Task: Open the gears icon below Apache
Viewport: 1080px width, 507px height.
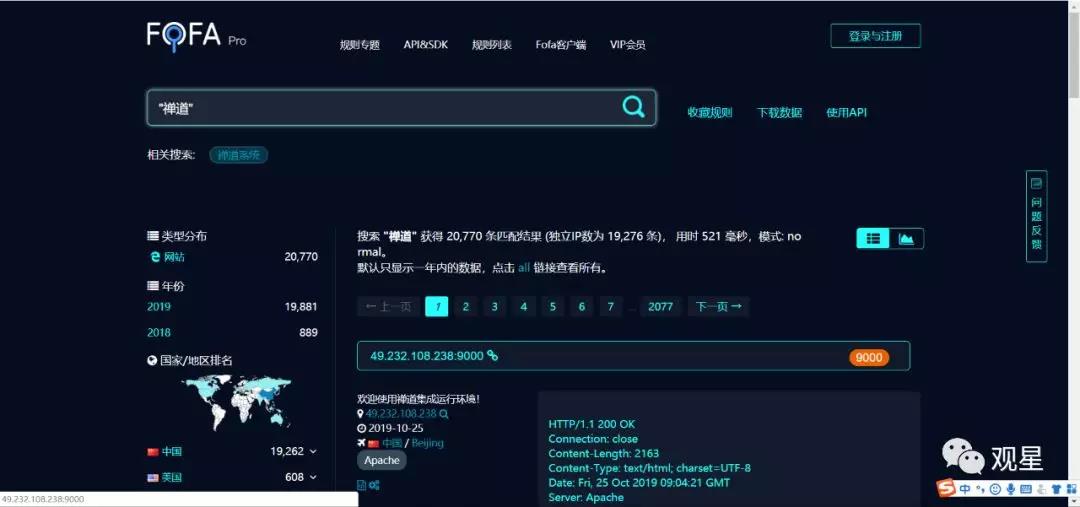Action: [x=374, y=485]
